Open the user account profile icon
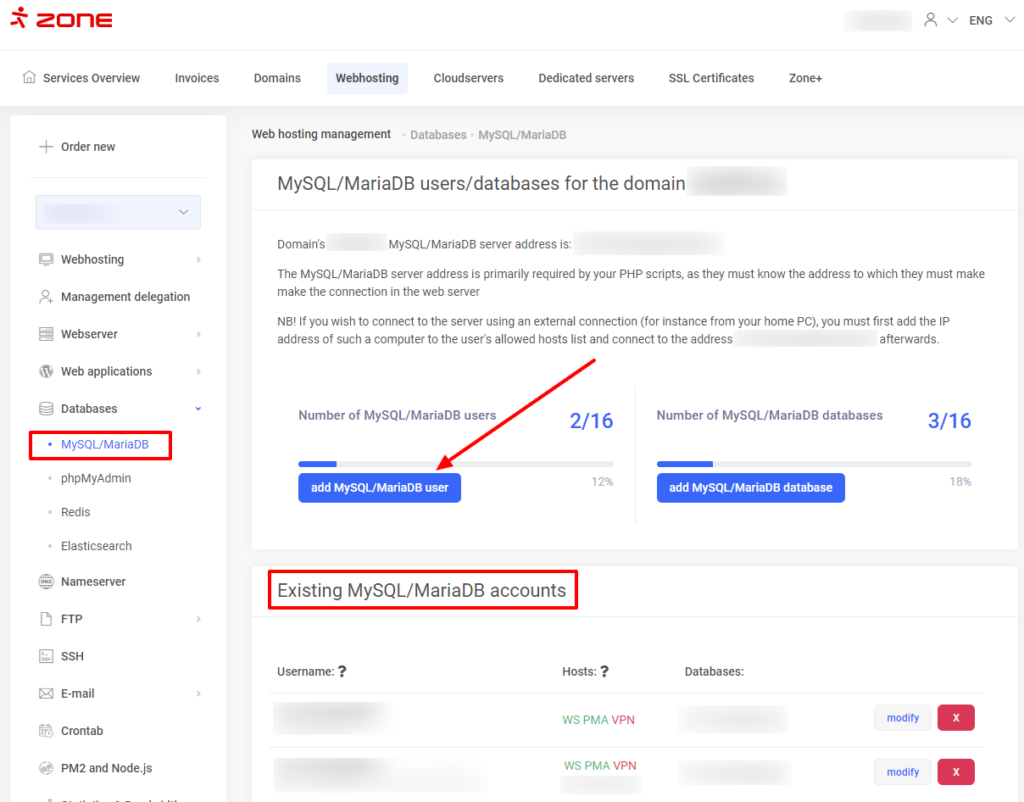1024x802 pixels. [x=931, y=20]
